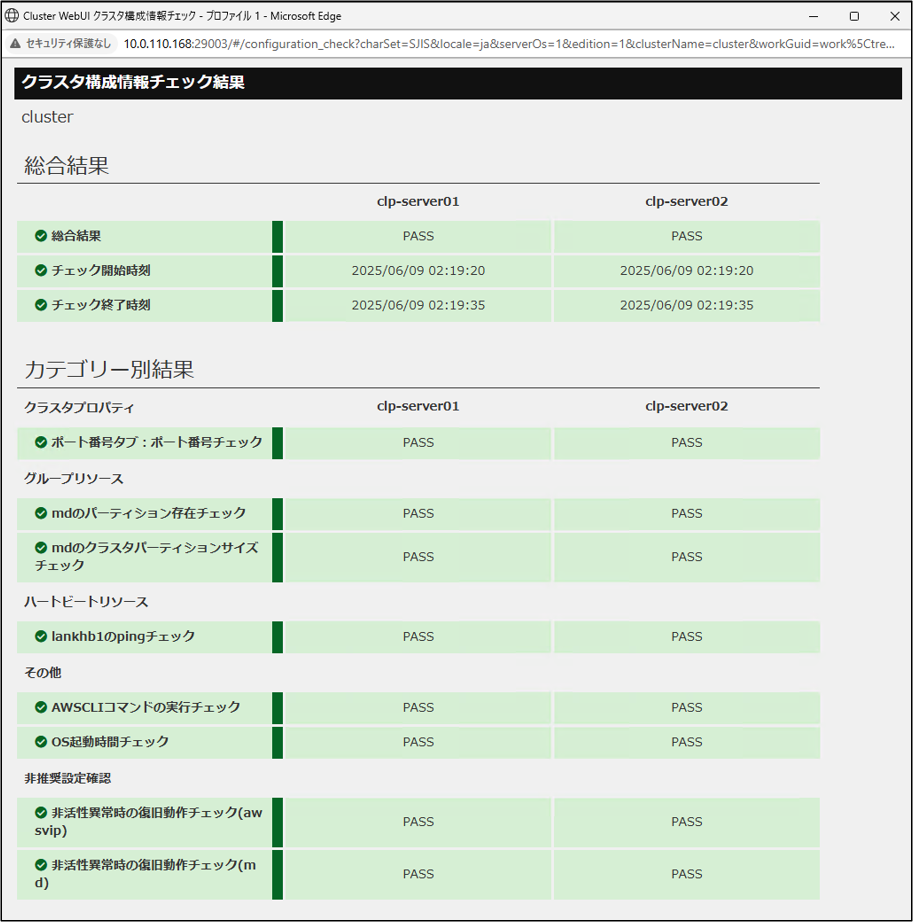This screenshot has width=913, height=922.
Task: Click the dark green bar beside 総合結果
Action: click(278, 237)
